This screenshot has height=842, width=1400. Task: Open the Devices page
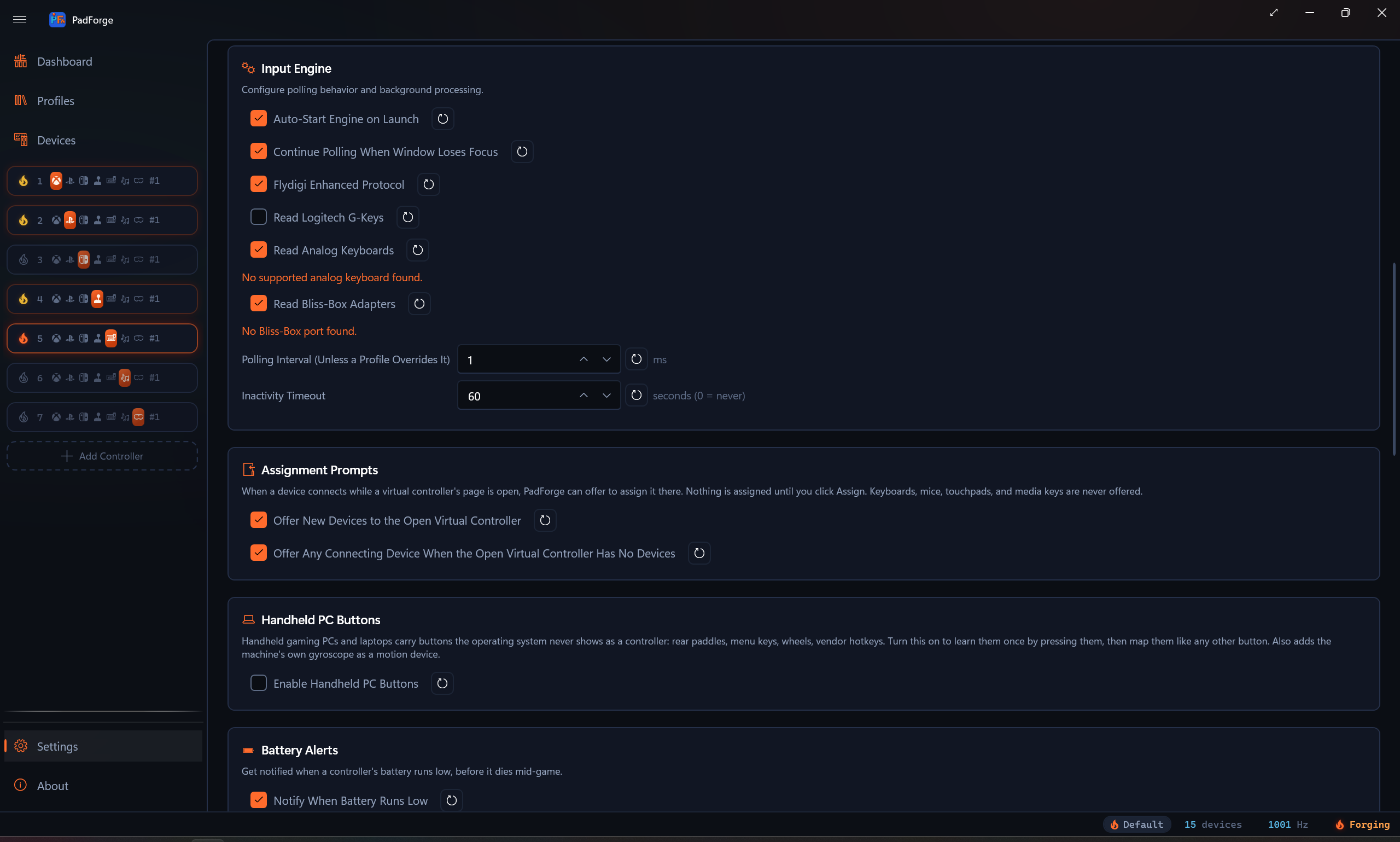click(103, 140)
